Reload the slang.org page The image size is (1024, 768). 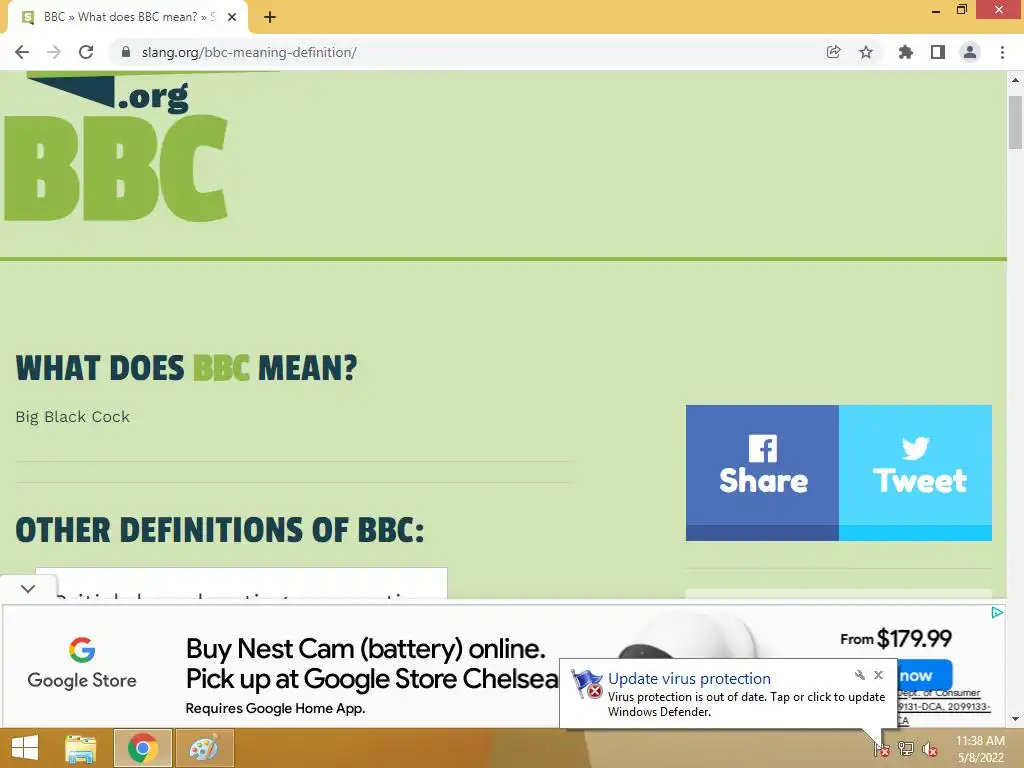pos(86,52)
